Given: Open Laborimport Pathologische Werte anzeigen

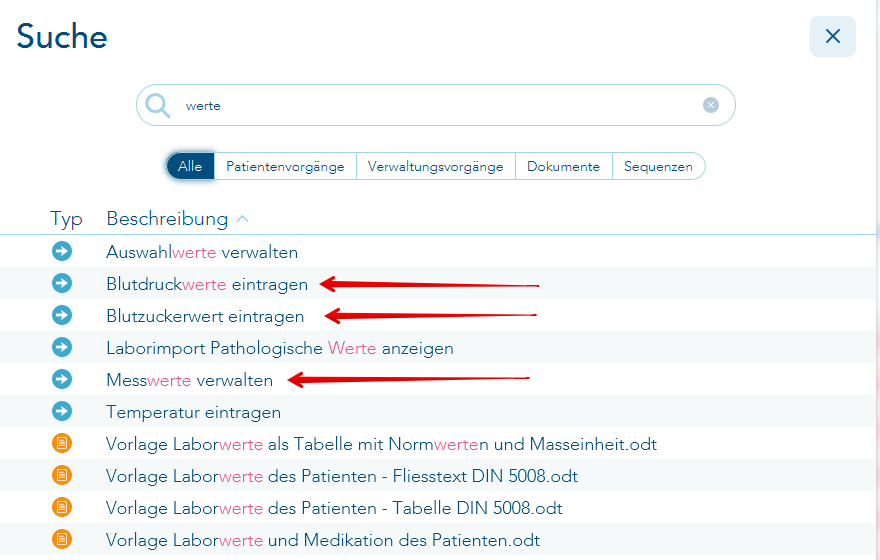Looking at the screenshot, I should (280, 348).
